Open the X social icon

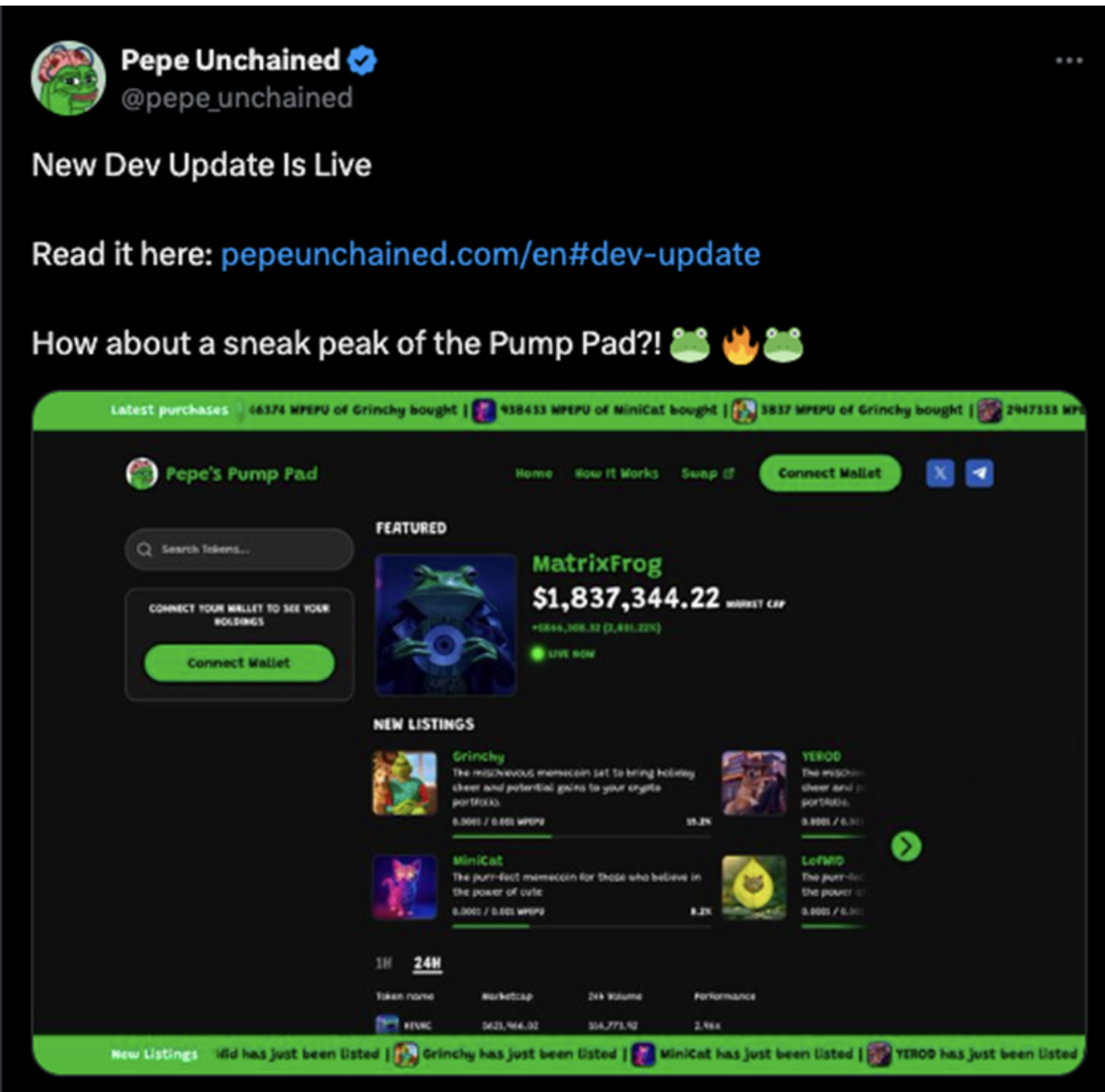939,473
